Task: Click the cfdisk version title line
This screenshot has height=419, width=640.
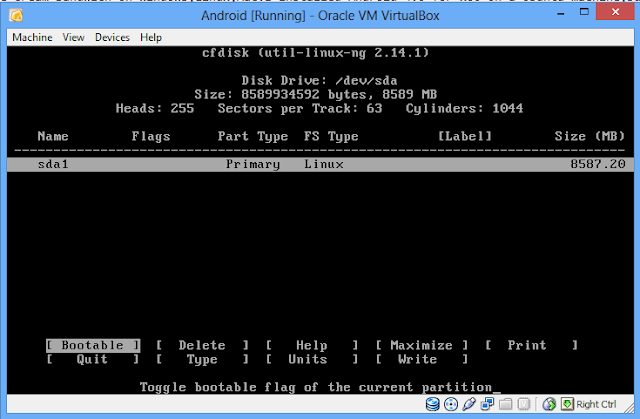Action: click(x=316, y=53)
